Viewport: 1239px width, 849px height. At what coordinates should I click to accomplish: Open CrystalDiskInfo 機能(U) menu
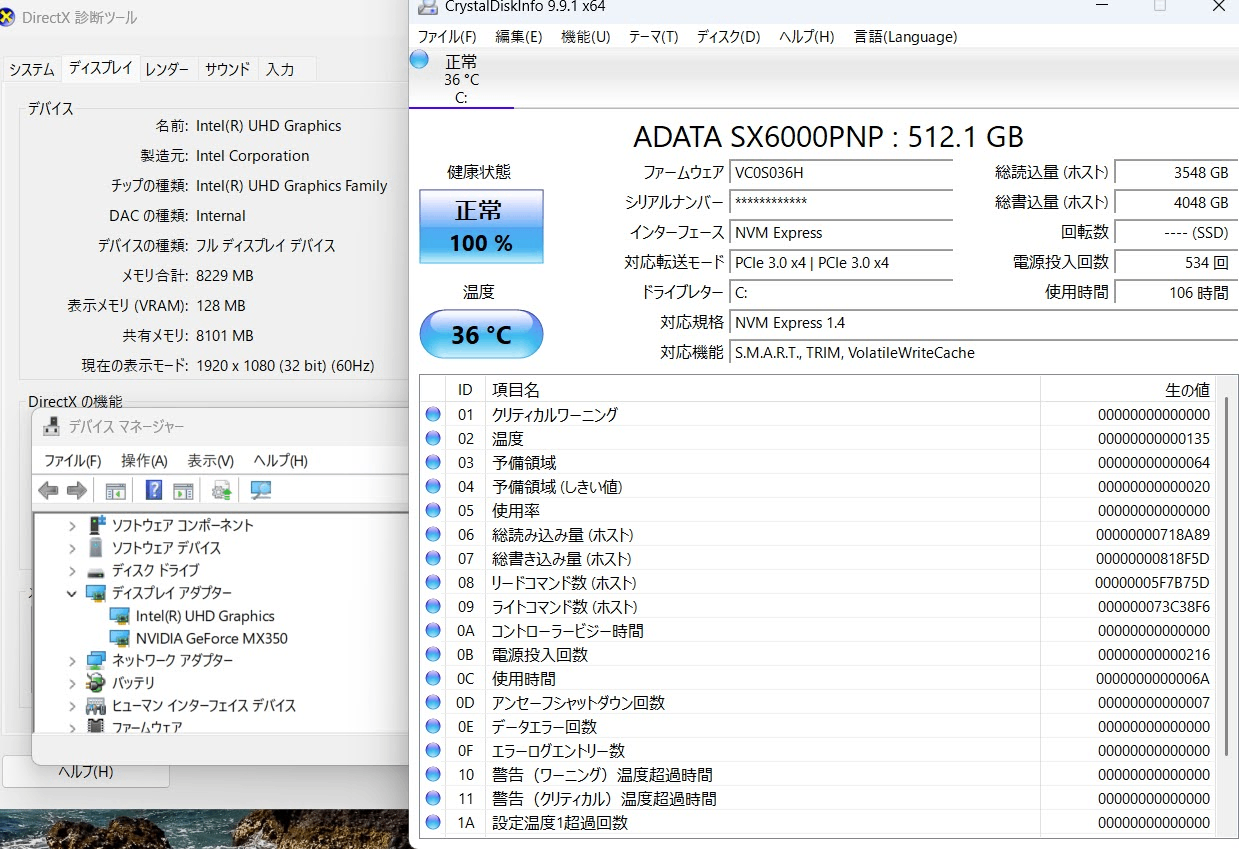click(x=586, y=37)
